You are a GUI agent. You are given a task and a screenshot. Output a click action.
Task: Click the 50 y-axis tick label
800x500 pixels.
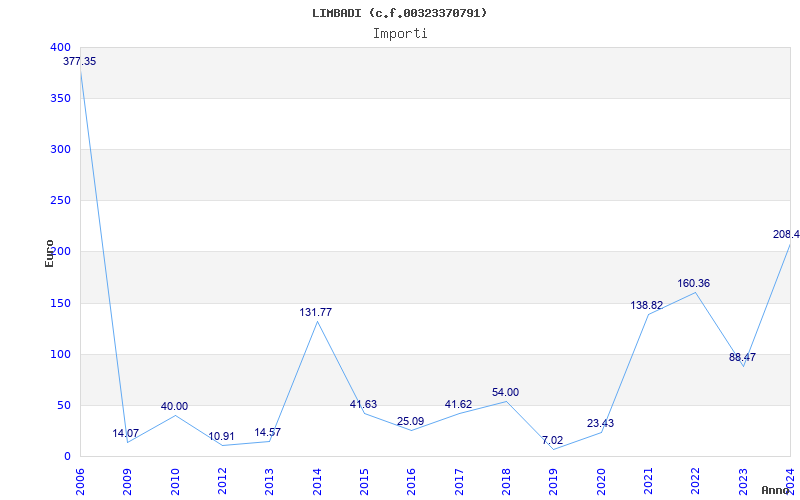[63, 406]
